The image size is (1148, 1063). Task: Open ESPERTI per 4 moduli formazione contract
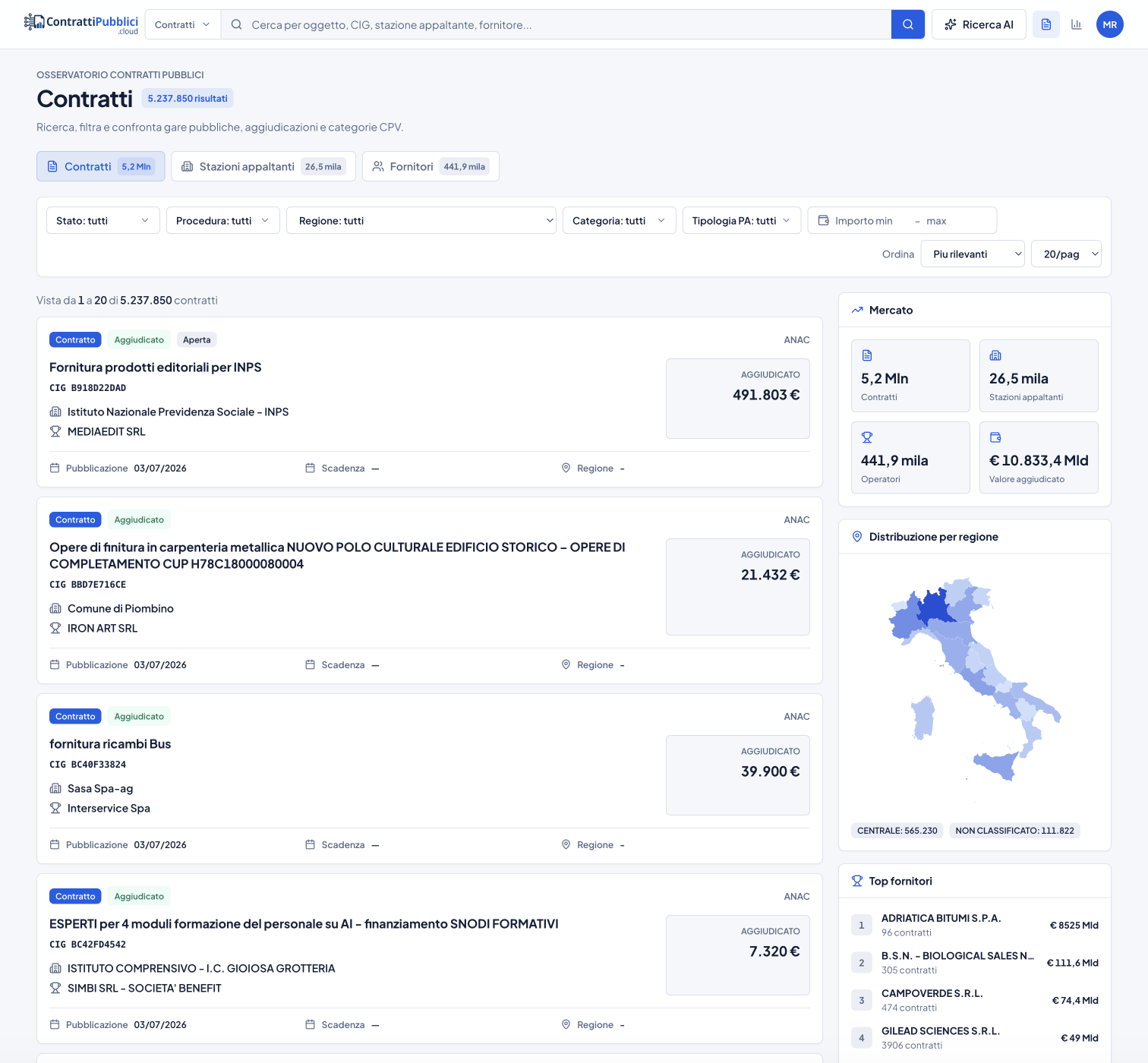(x=304, y=923)
